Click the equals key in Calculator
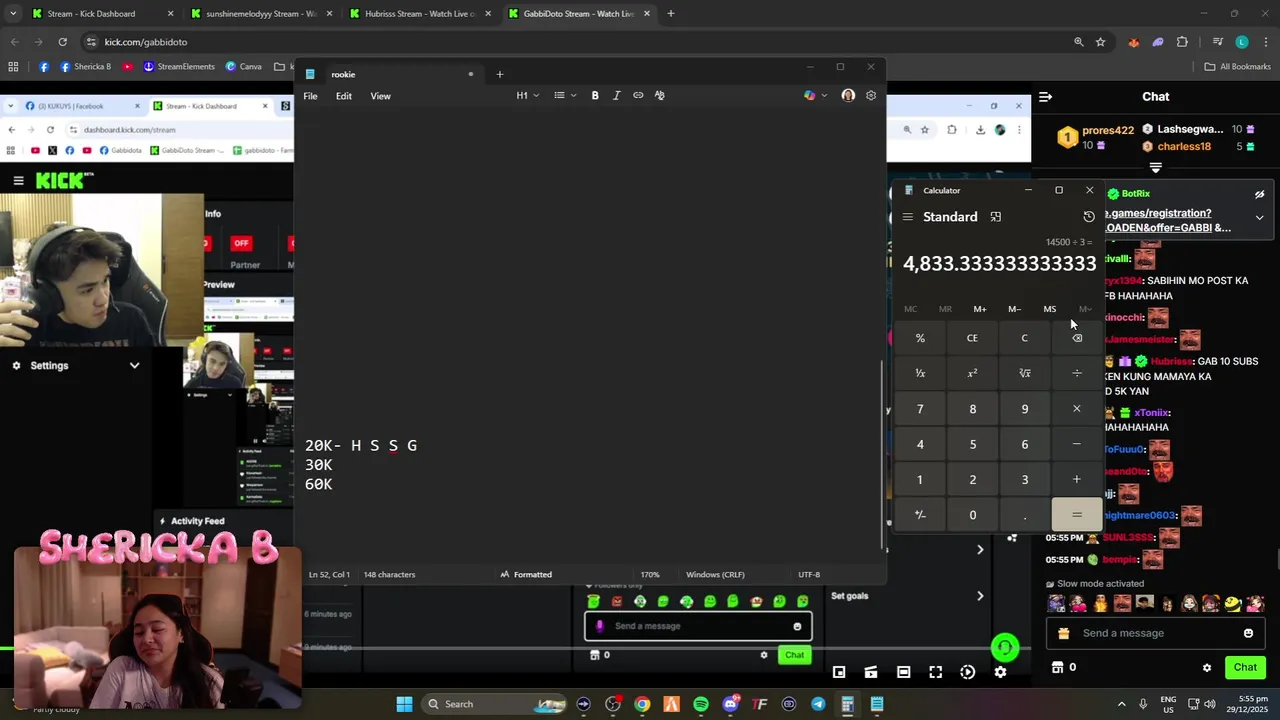Viewport: 1280px width, 720px height. pyautogui.click(x=1077, y=515)
